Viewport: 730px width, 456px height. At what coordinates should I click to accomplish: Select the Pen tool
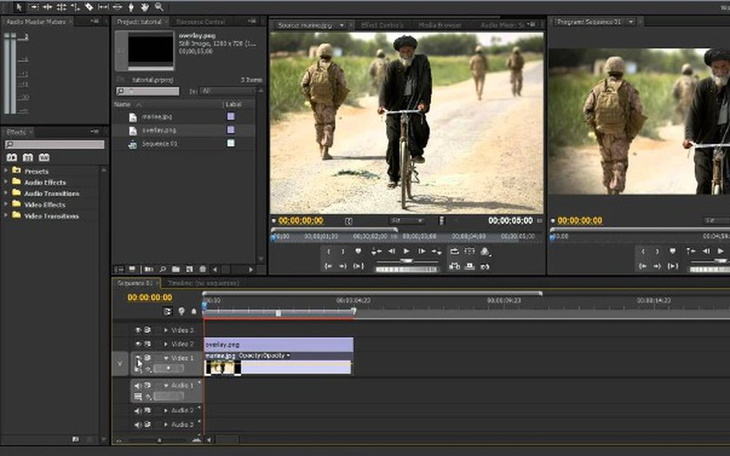[x=131, y=7]
